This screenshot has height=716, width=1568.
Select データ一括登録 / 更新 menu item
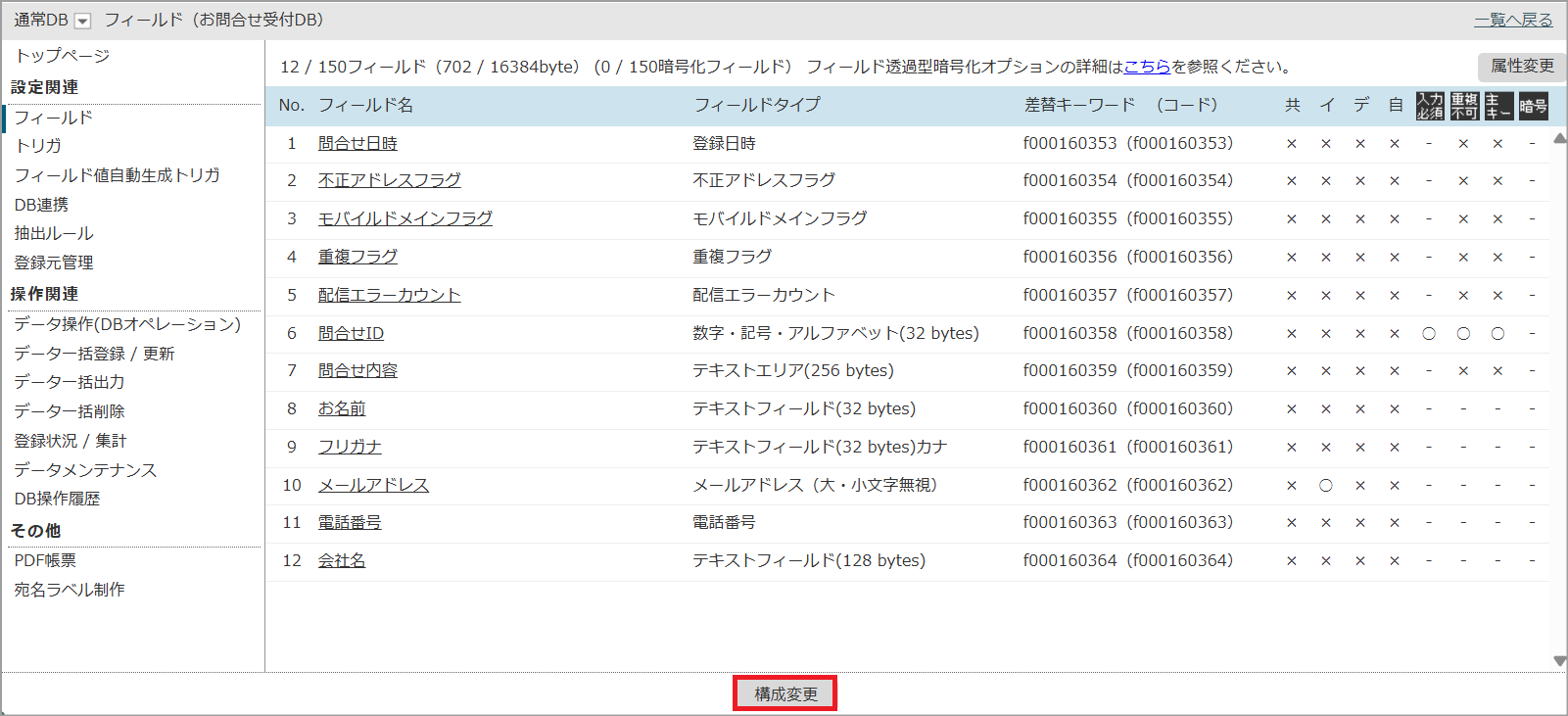[94, 354]
